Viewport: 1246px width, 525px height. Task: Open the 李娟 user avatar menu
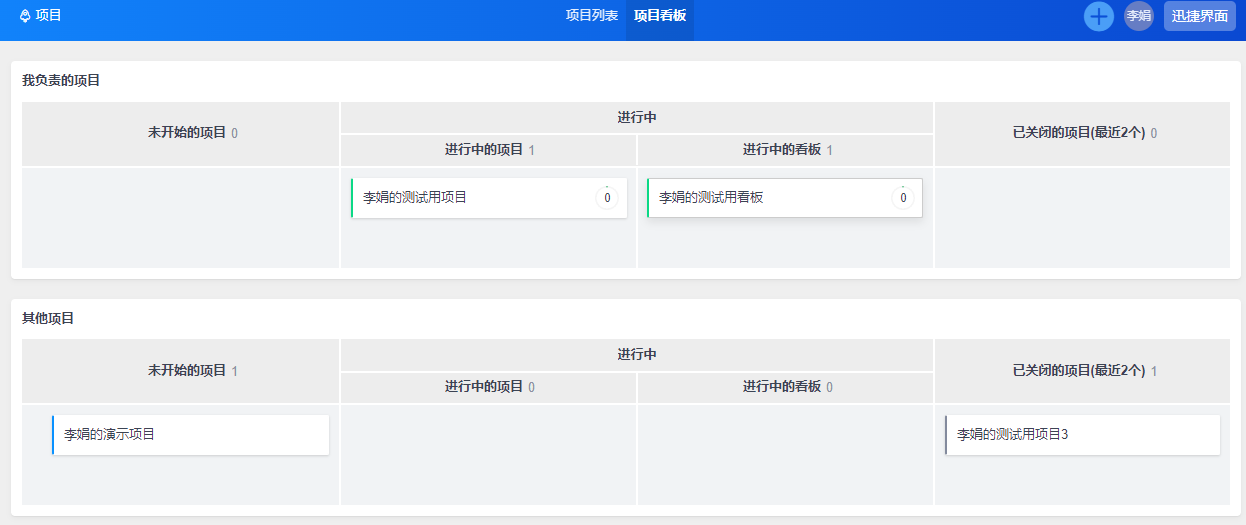point(1139,16)
